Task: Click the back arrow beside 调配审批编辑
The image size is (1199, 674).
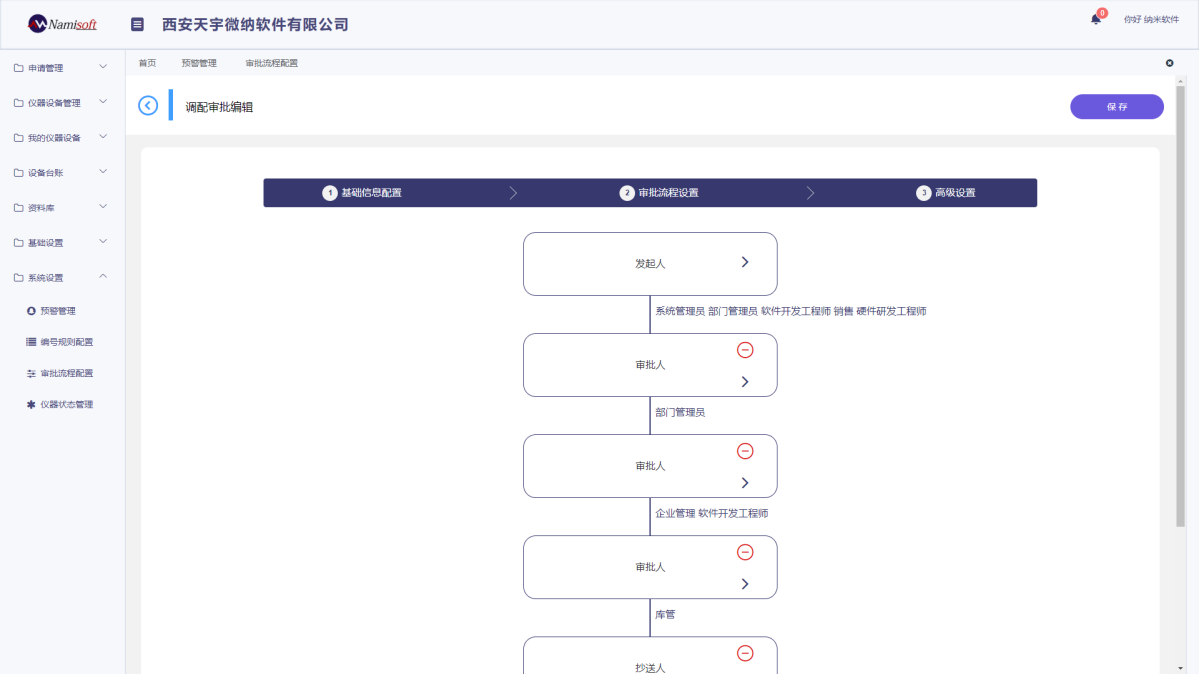Action: pos(147,105)
